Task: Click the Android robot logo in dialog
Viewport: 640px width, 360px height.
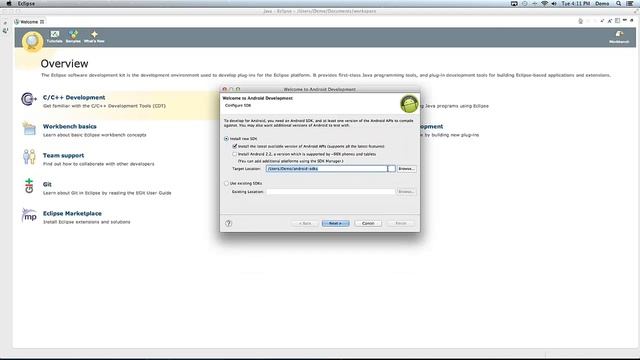Action: pos(409,104)
